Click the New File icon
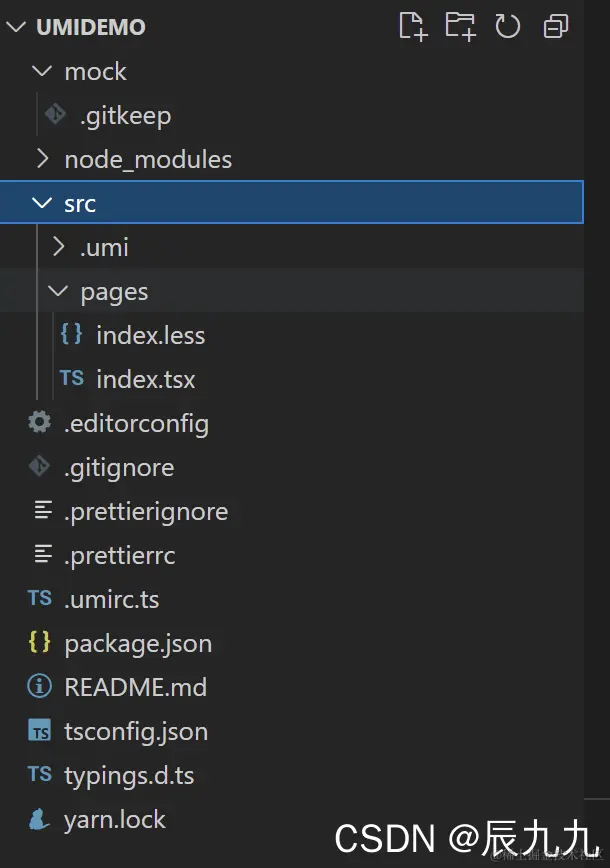The height and width of the screenshot is (868, 610). coord(412,26)
